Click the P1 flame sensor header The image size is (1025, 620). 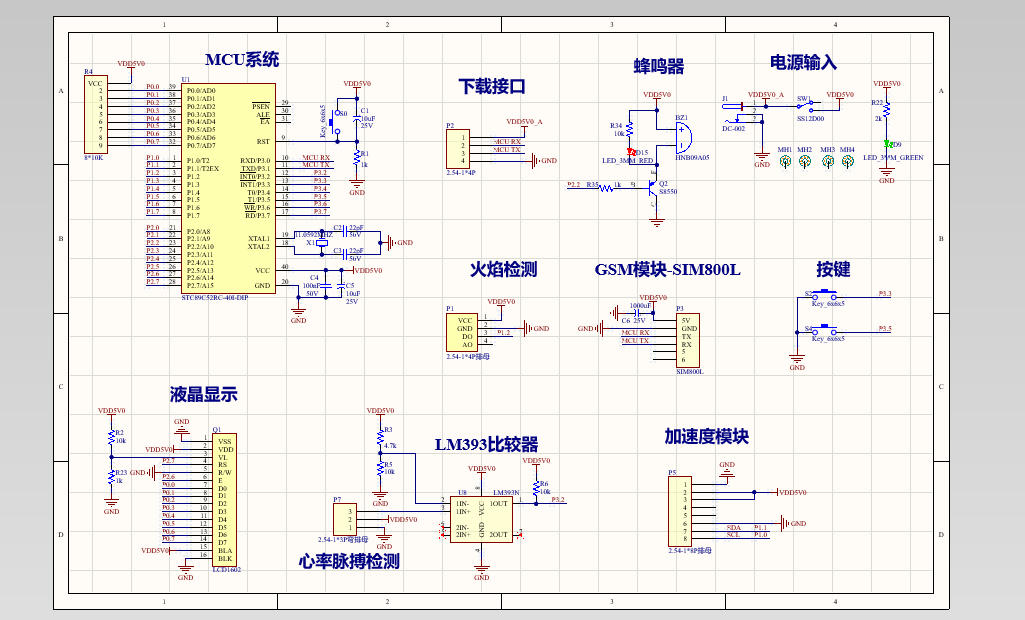462,333
